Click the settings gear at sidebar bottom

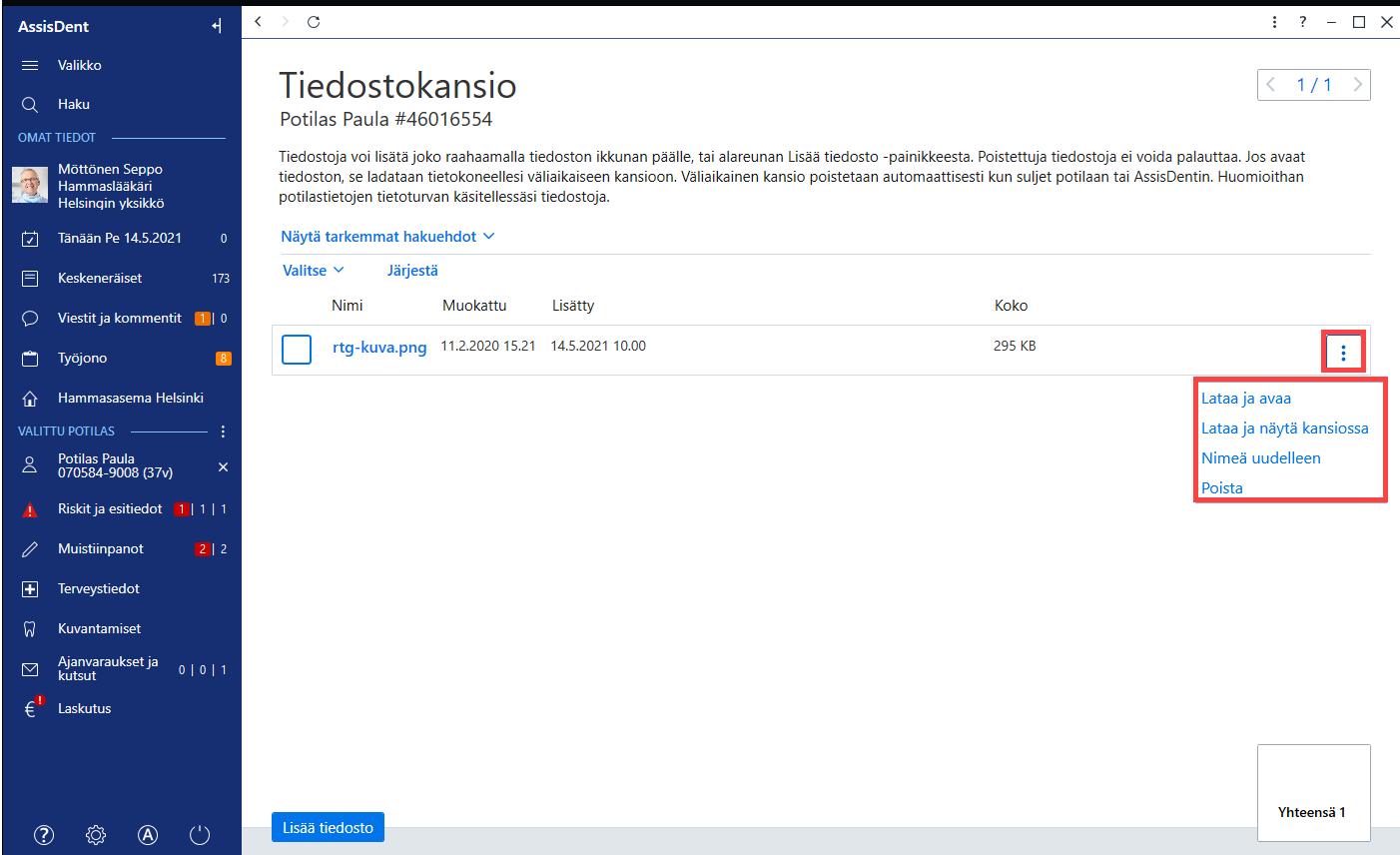pos(96,835)
